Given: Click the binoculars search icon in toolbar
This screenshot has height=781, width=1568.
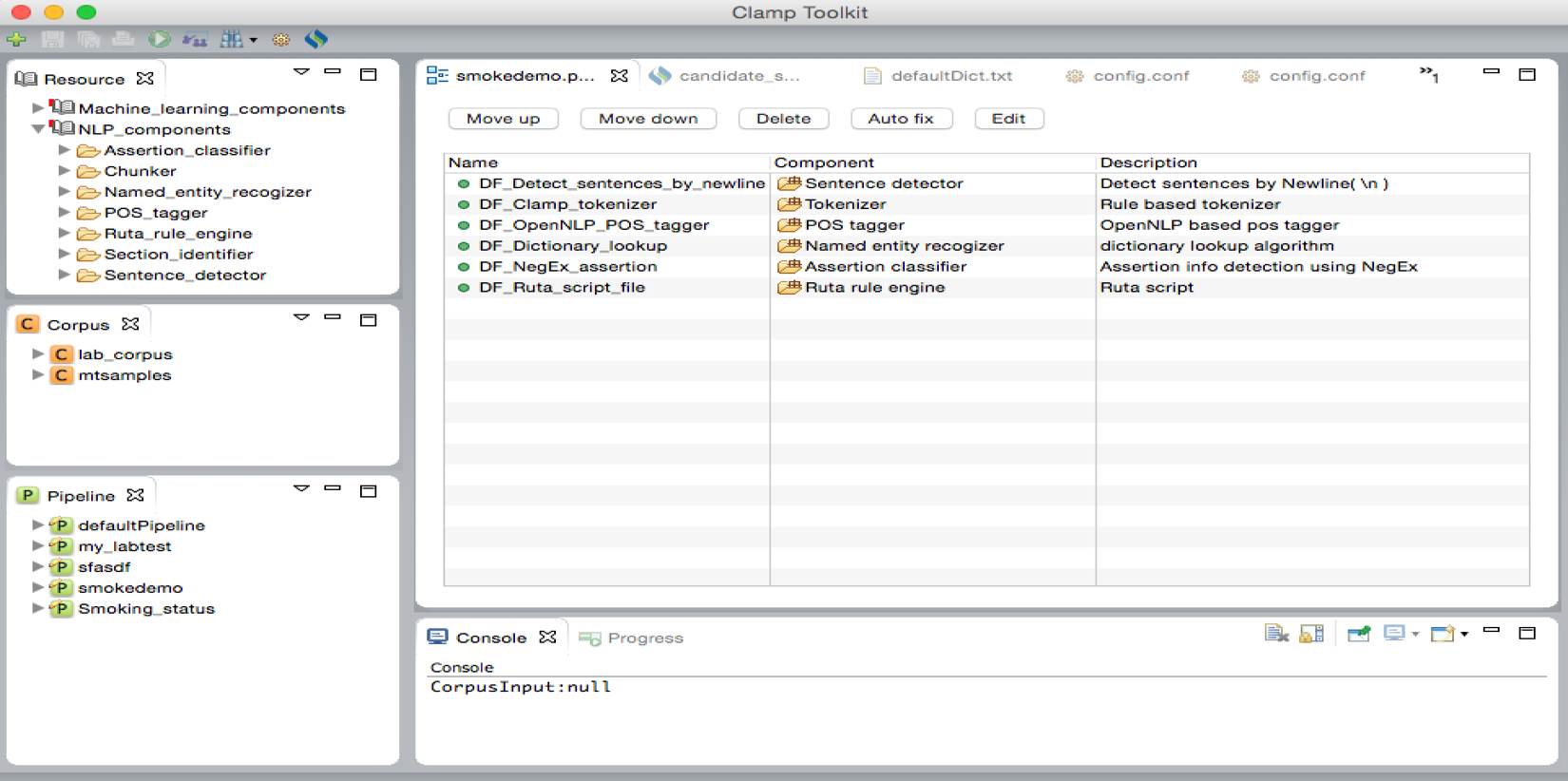Looking at the screenshot, I should (231, 39).
